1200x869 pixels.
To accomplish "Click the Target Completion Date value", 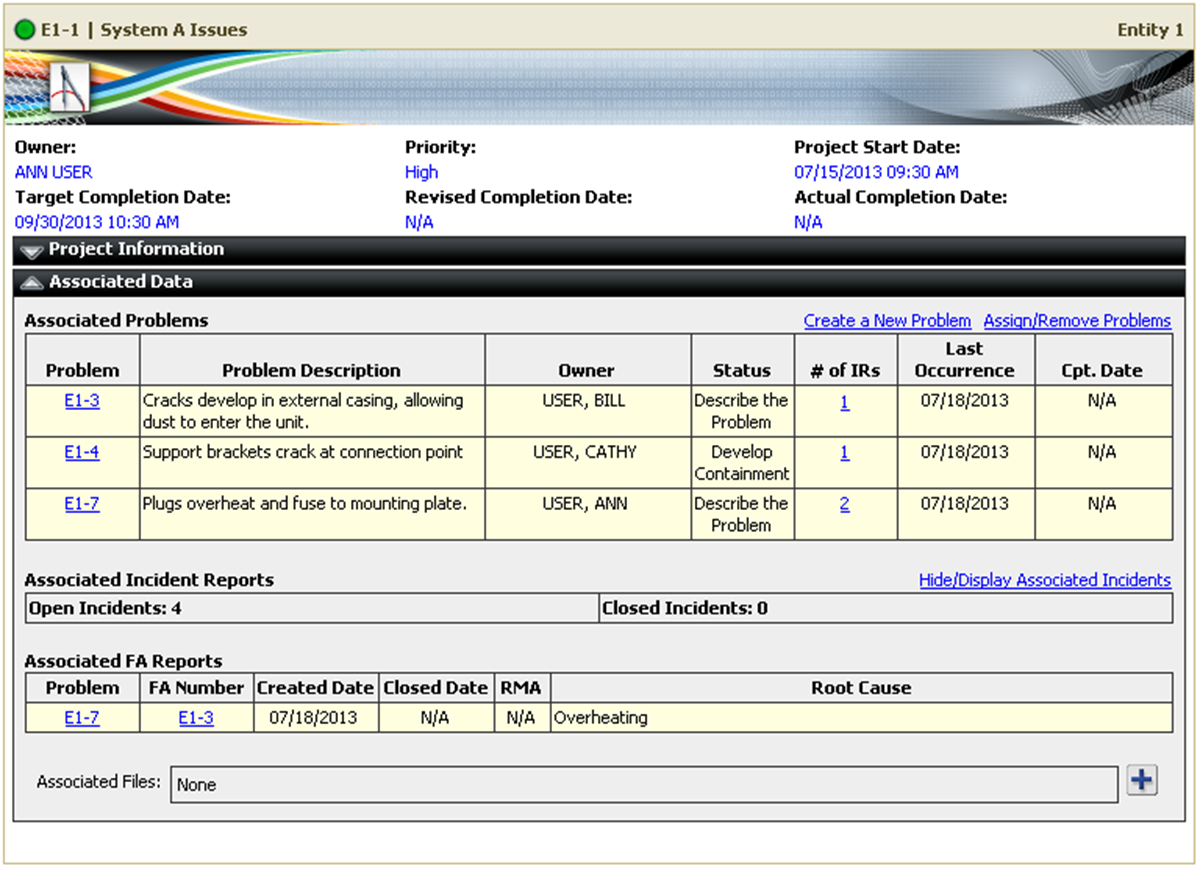I will [97, 222].
